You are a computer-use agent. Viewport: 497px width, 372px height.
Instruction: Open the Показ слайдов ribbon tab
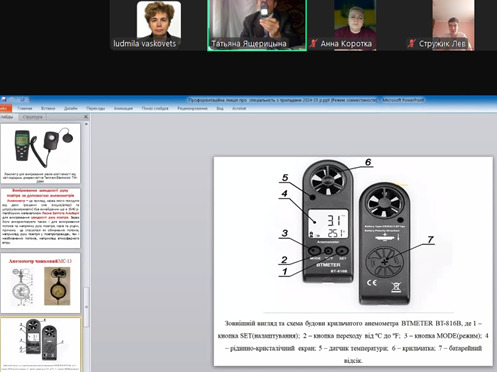click(x=155, y=108)
